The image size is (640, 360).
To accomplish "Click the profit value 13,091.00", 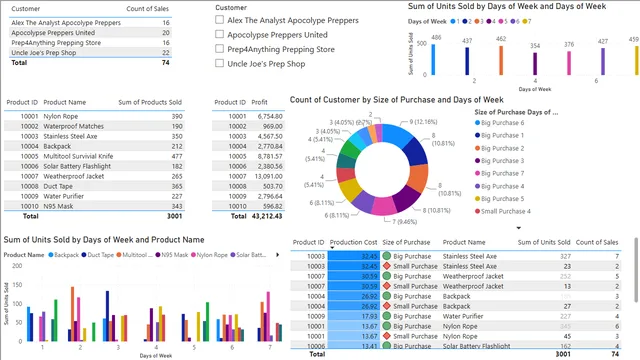I will click(x=269, y=176).
